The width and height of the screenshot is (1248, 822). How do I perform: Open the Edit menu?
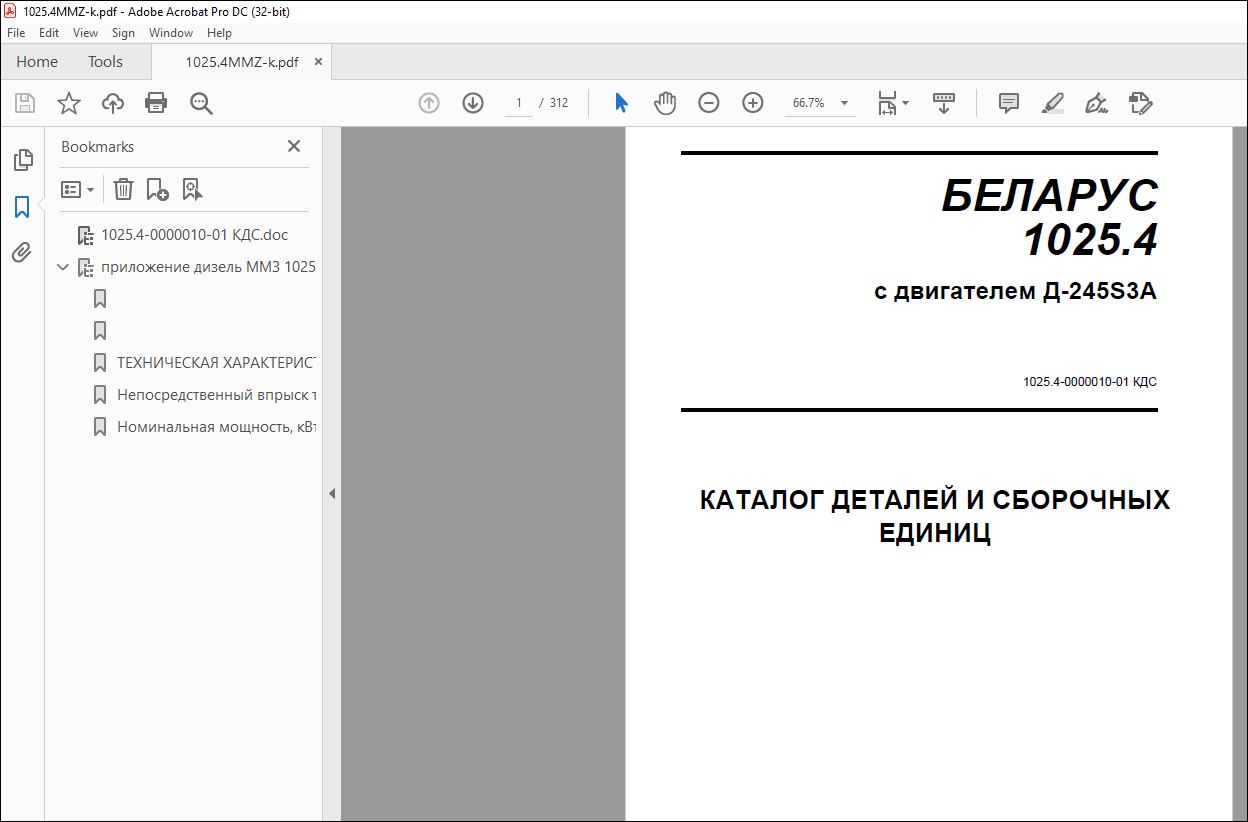[x=49, y=33]
